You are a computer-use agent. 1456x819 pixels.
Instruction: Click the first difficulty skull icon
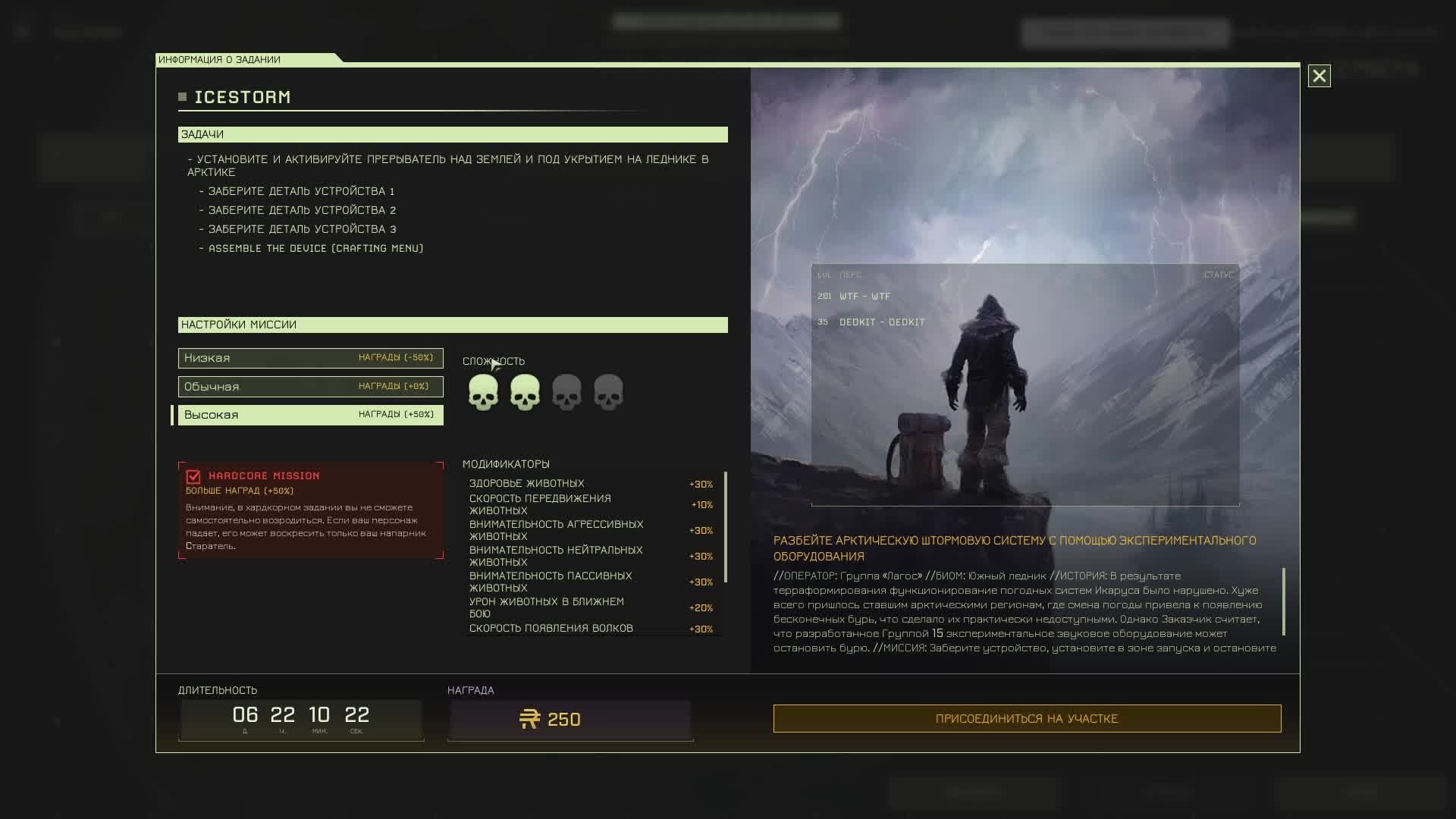[x=483, y=392]
